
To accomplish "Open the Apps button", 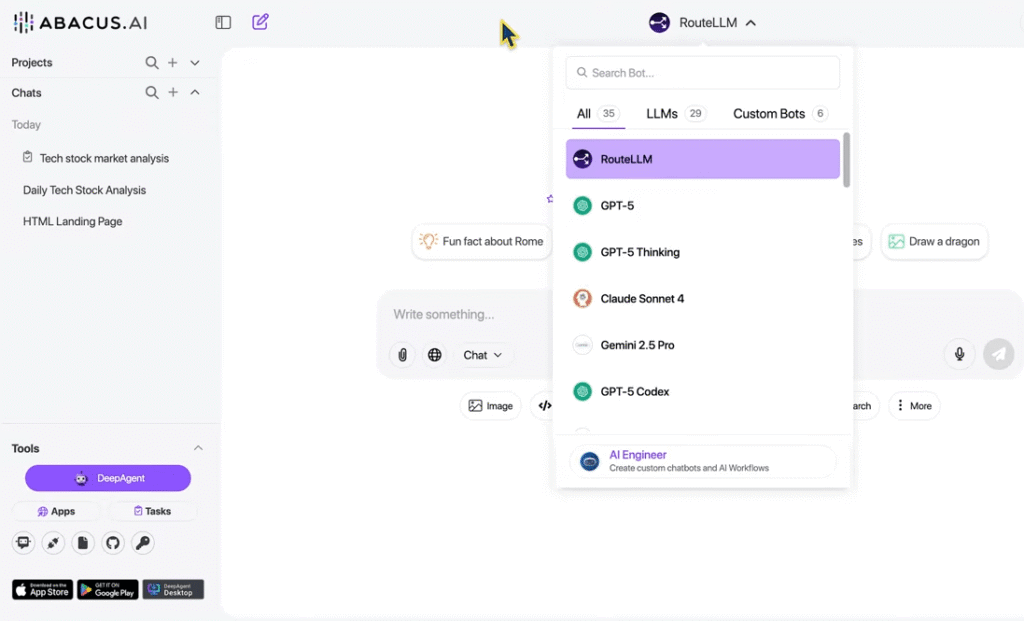I will point(56,511).
